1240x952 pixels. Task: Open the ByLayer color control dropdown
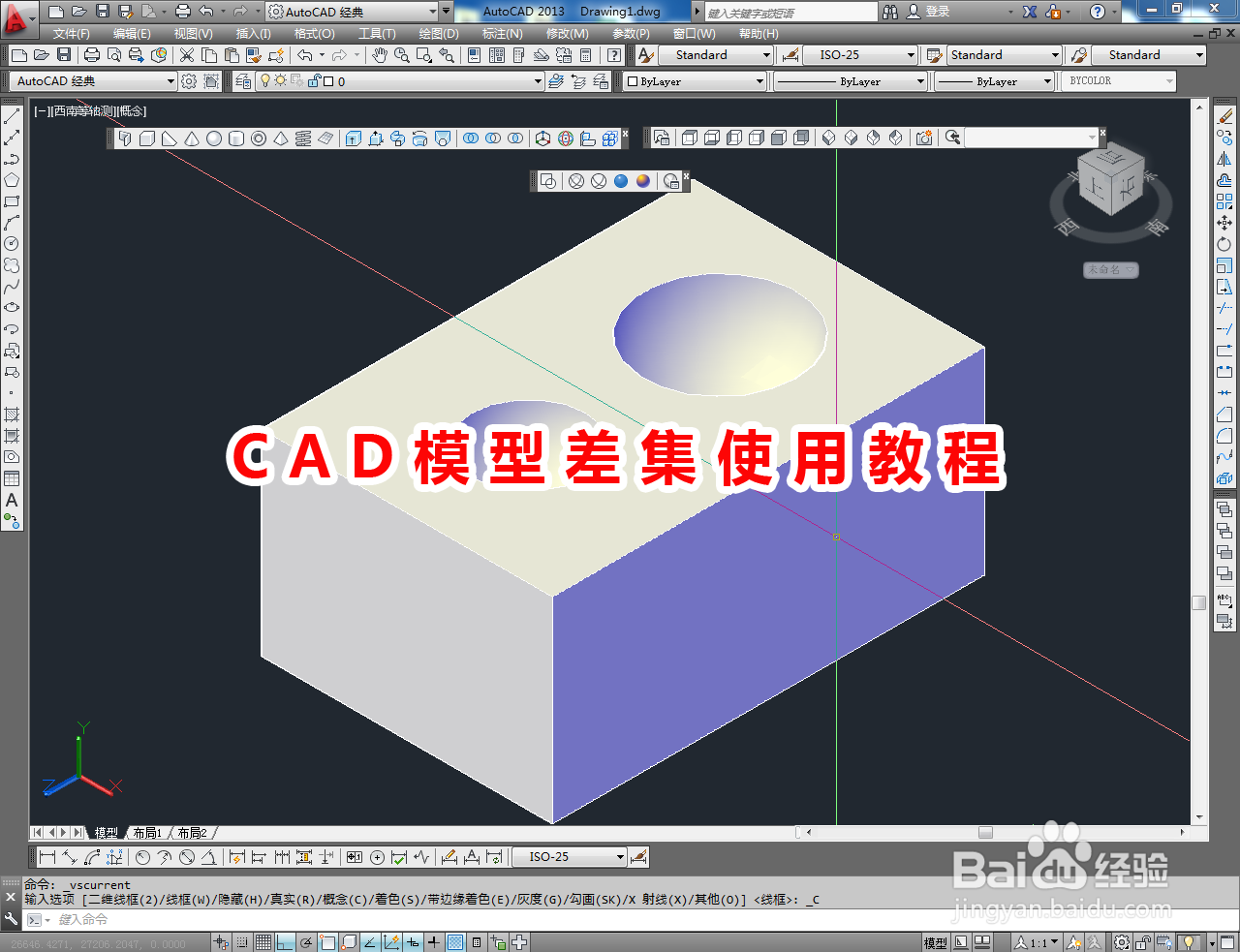[x=696, y=81]
